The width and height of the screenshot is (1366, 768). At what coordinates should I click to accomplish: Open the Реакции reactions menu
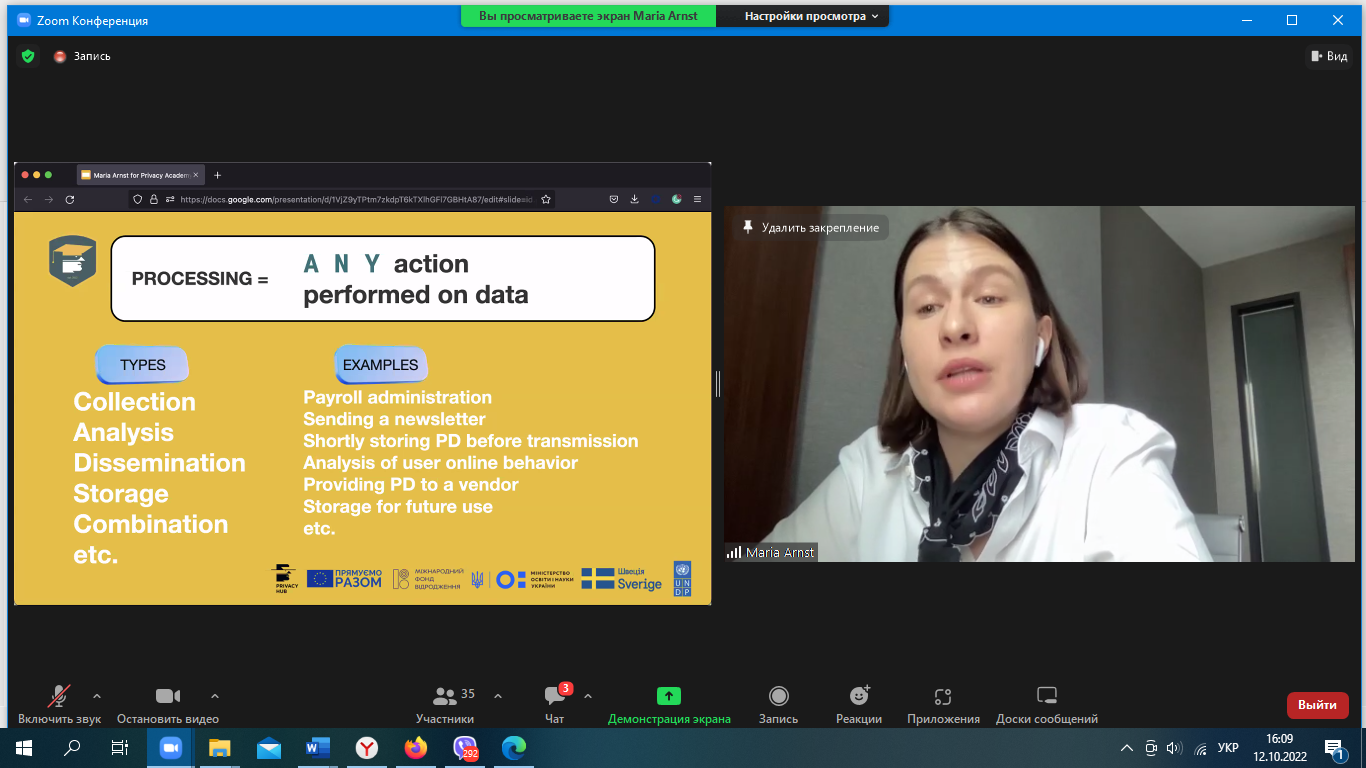click(859, 696)
